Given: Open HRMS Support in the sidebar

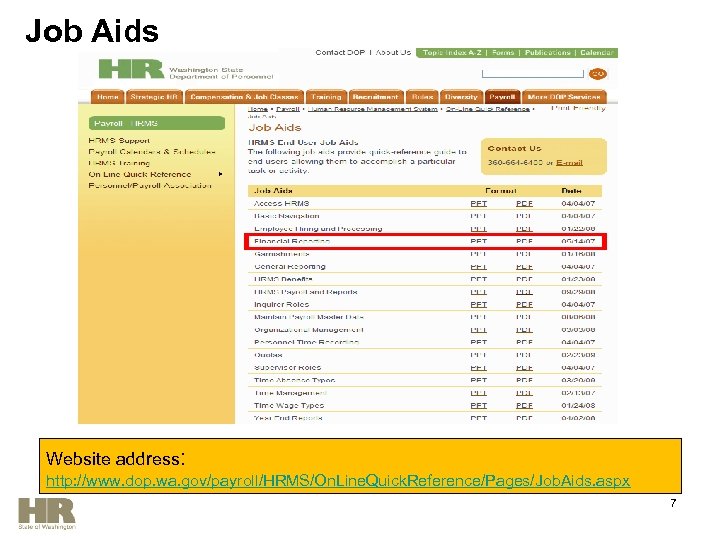Looking at the screenshot, I should pyautogui.click(x=119, y=141).
